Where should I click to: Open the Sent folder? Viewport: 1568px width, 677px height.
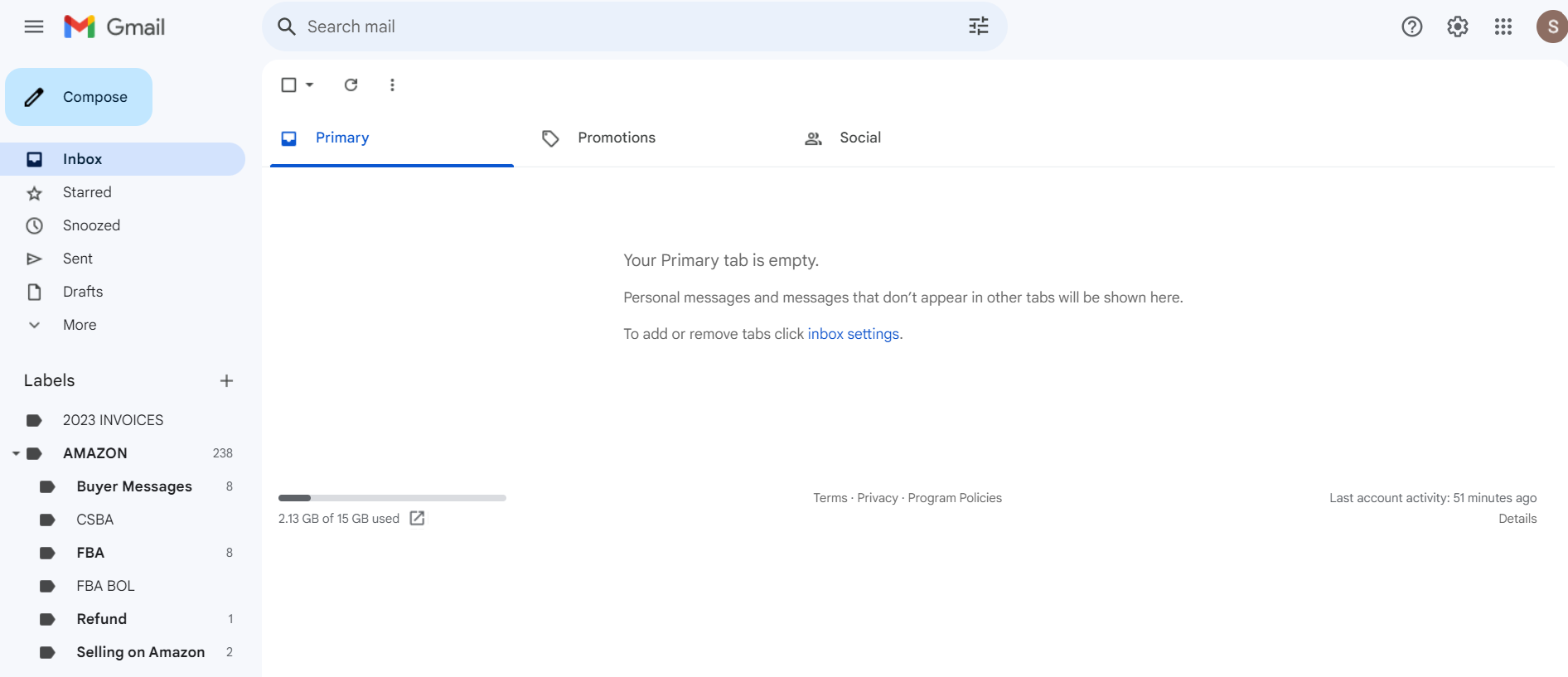coord(123,259)
